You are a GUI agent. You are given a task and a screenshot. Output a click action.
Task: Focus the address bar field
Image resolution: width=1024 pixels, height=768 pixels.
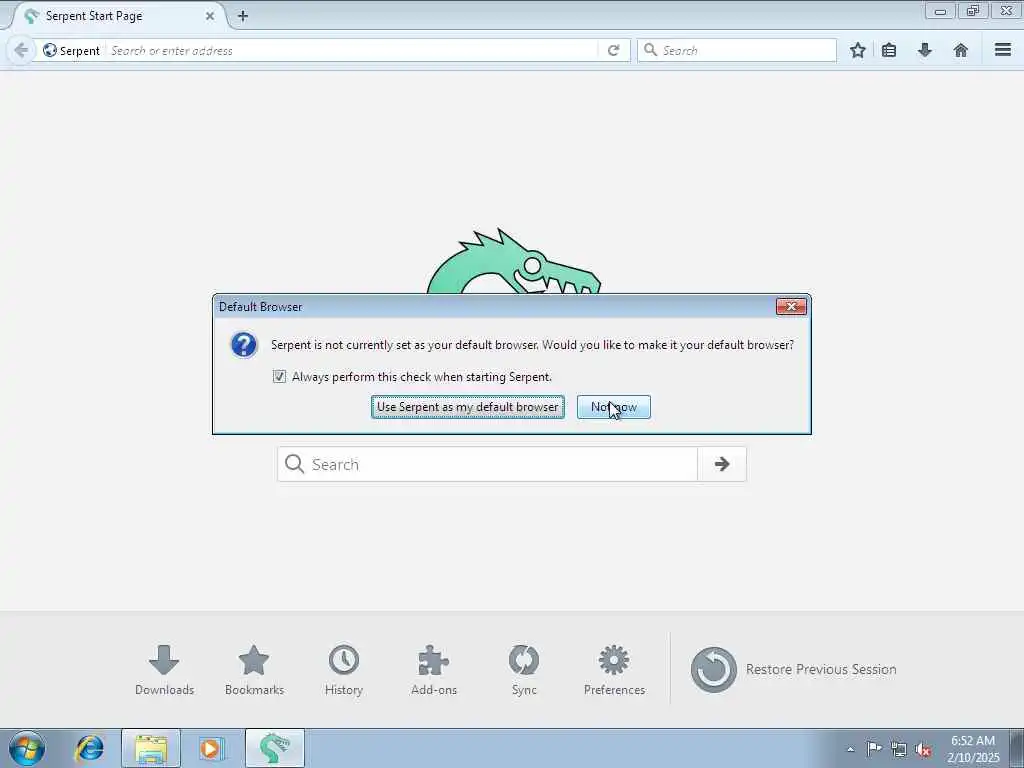[353, 50]
